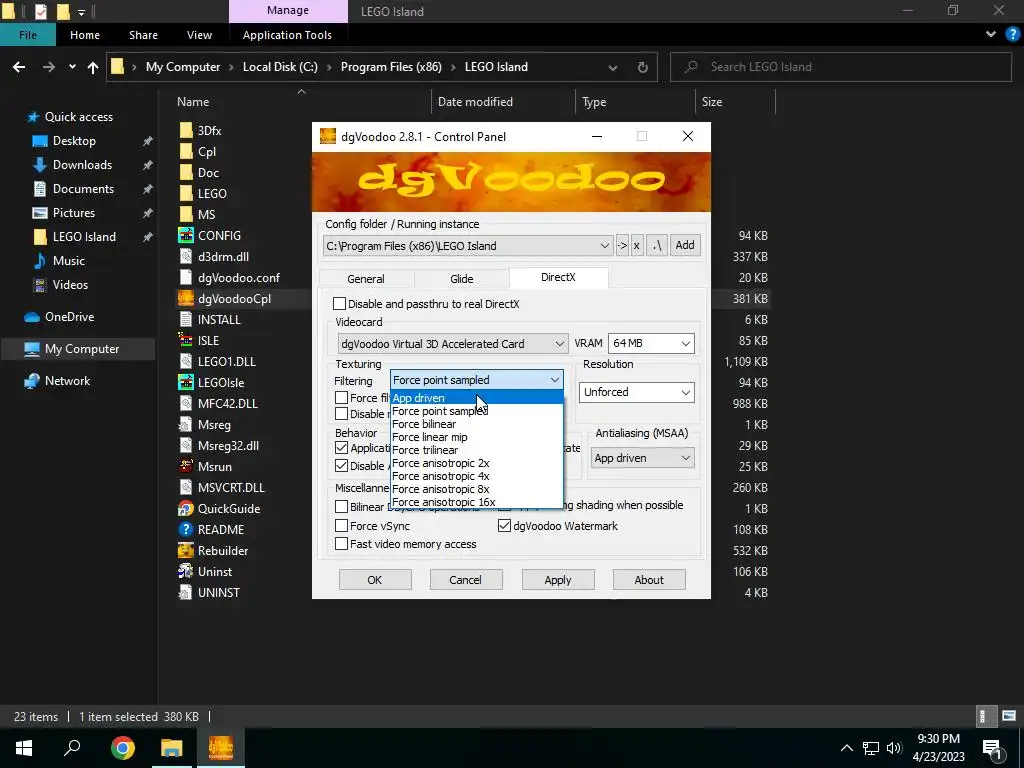The width and height of the screenshot is (1024, 768).
Task: Open OneDrive in the sidebar
Action: [x=69, y=317]
